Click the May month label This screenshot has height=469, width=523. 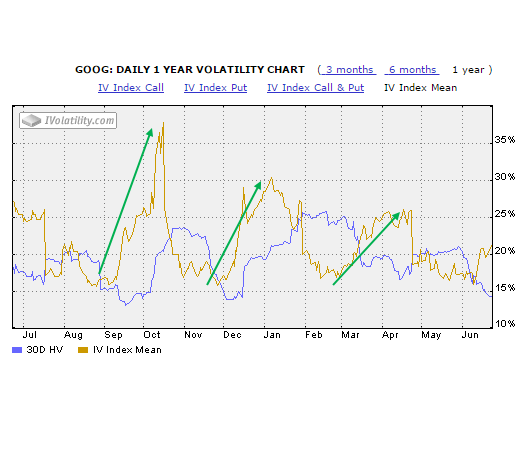[x=431, y=335]
